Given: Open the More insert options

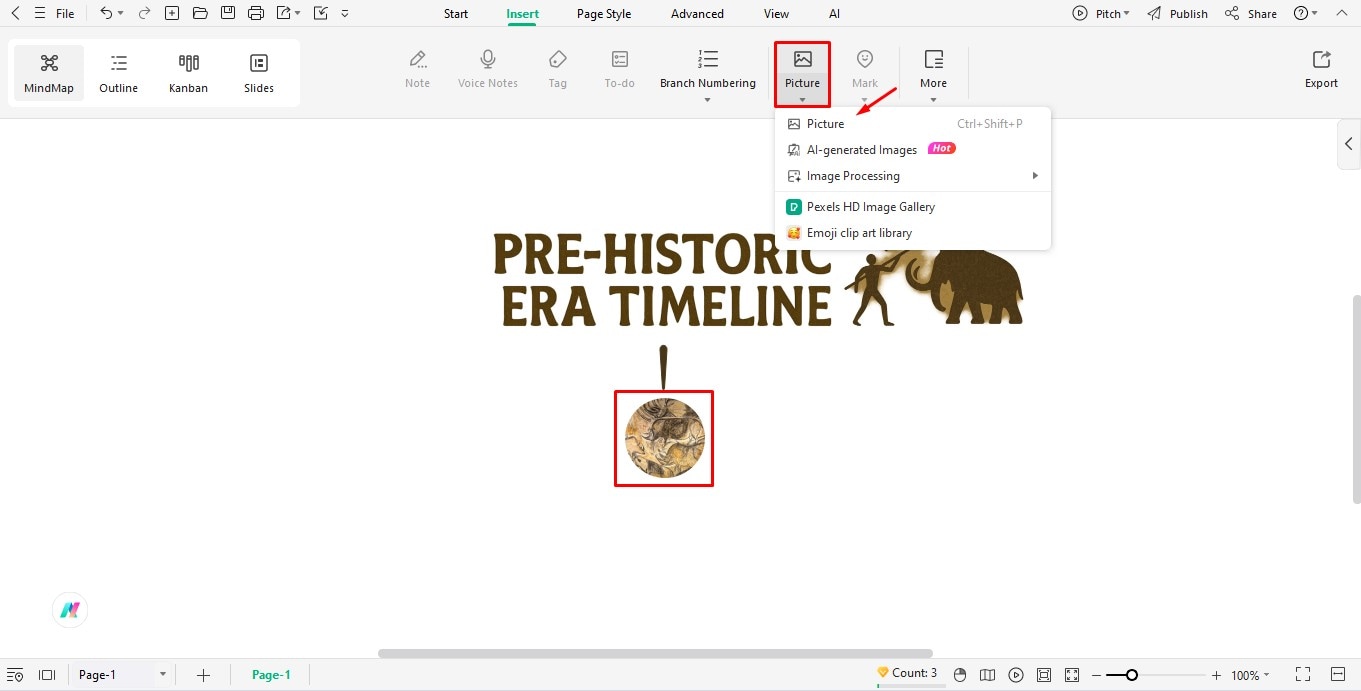Looking at the screenshot, I should (x=933, y=74).
